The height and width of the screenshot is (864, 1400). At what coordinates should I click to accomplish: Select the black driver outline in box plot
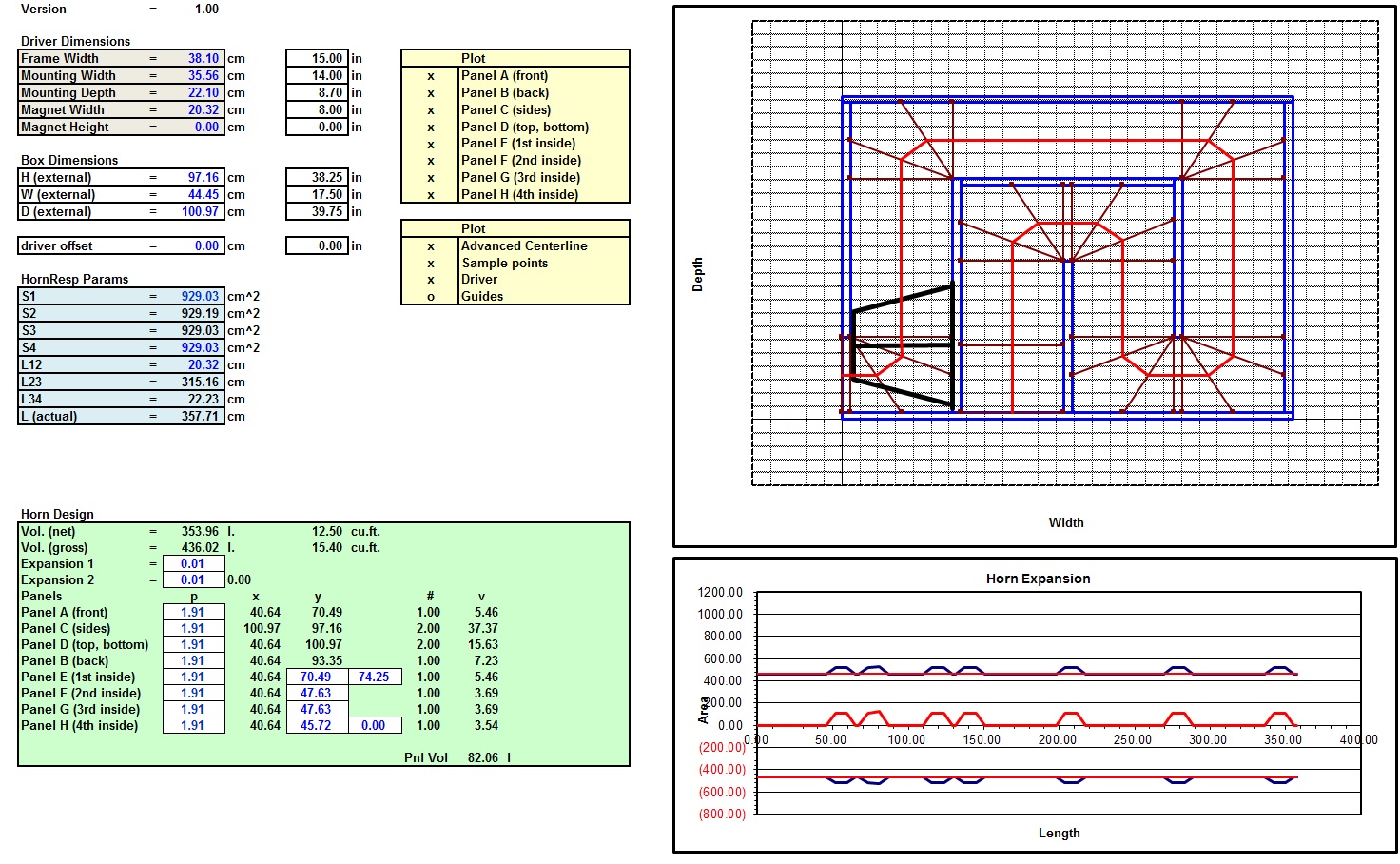coord(902,346)
